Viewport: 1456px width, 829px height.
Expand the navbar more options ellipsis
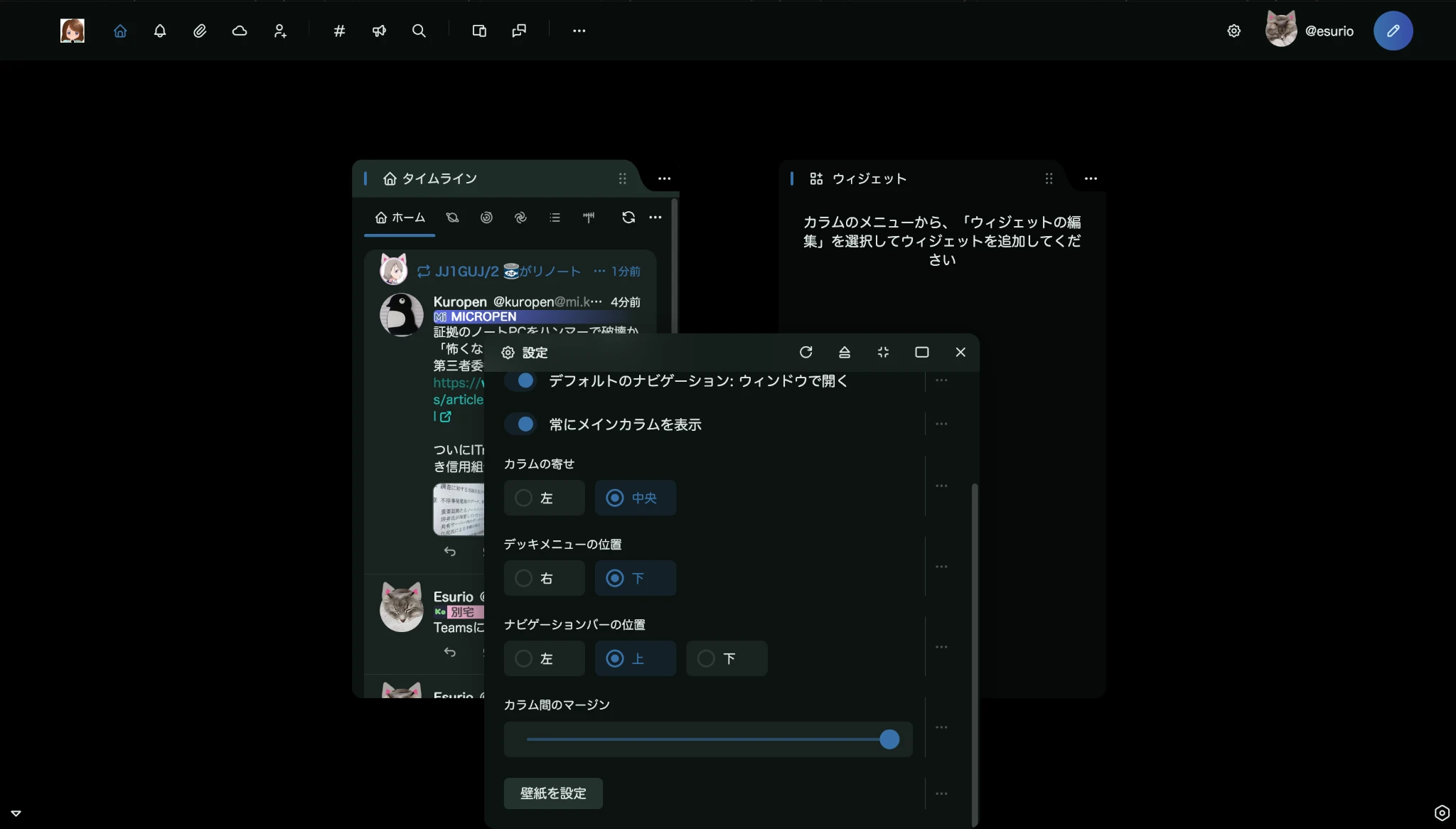click(x=579, y=31)
